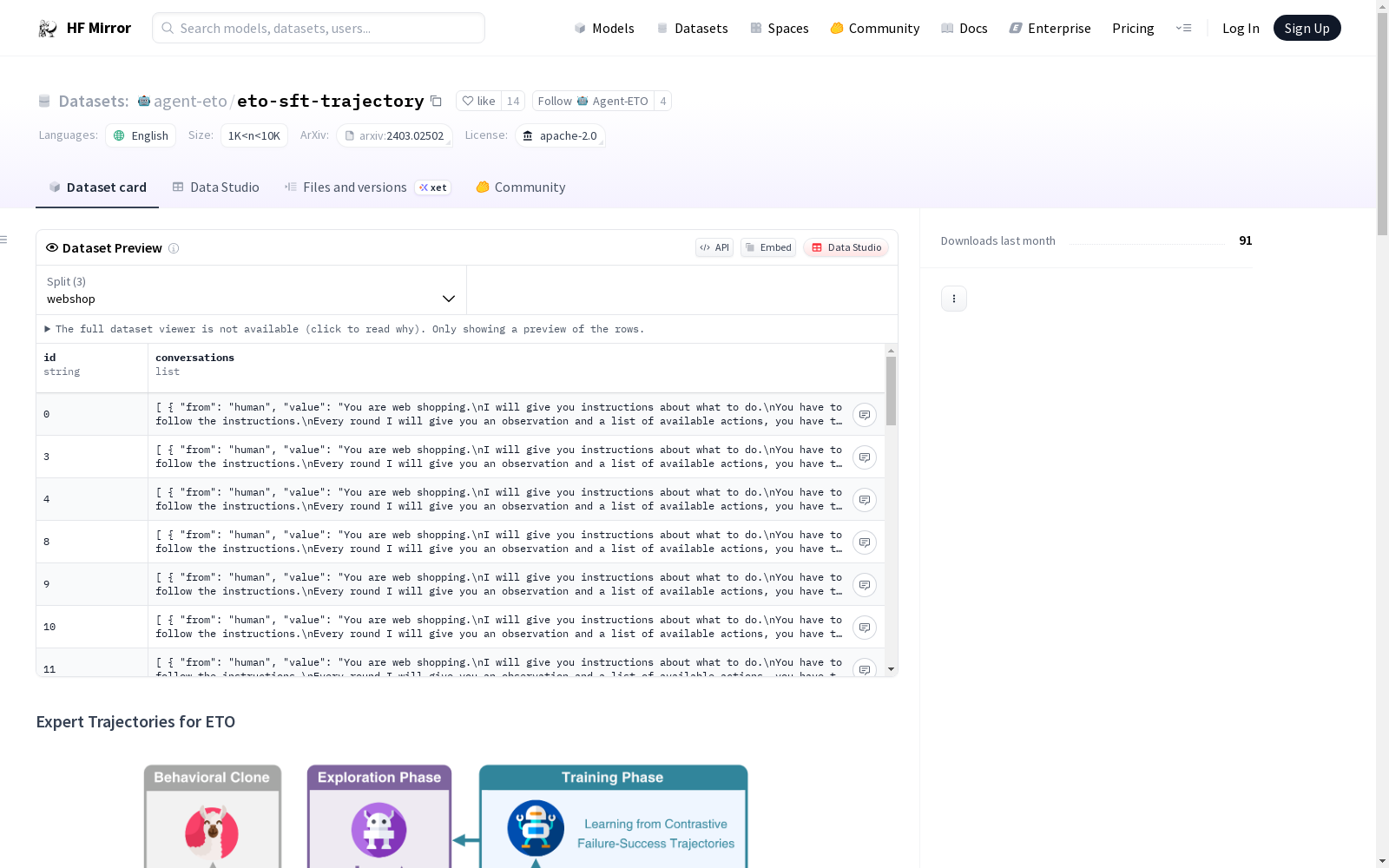This screenshot has width=1389, height=868.
Task: Click the dataset preview table scrollbar thumb
Action: pyautogui.click(x=891, y=391)
